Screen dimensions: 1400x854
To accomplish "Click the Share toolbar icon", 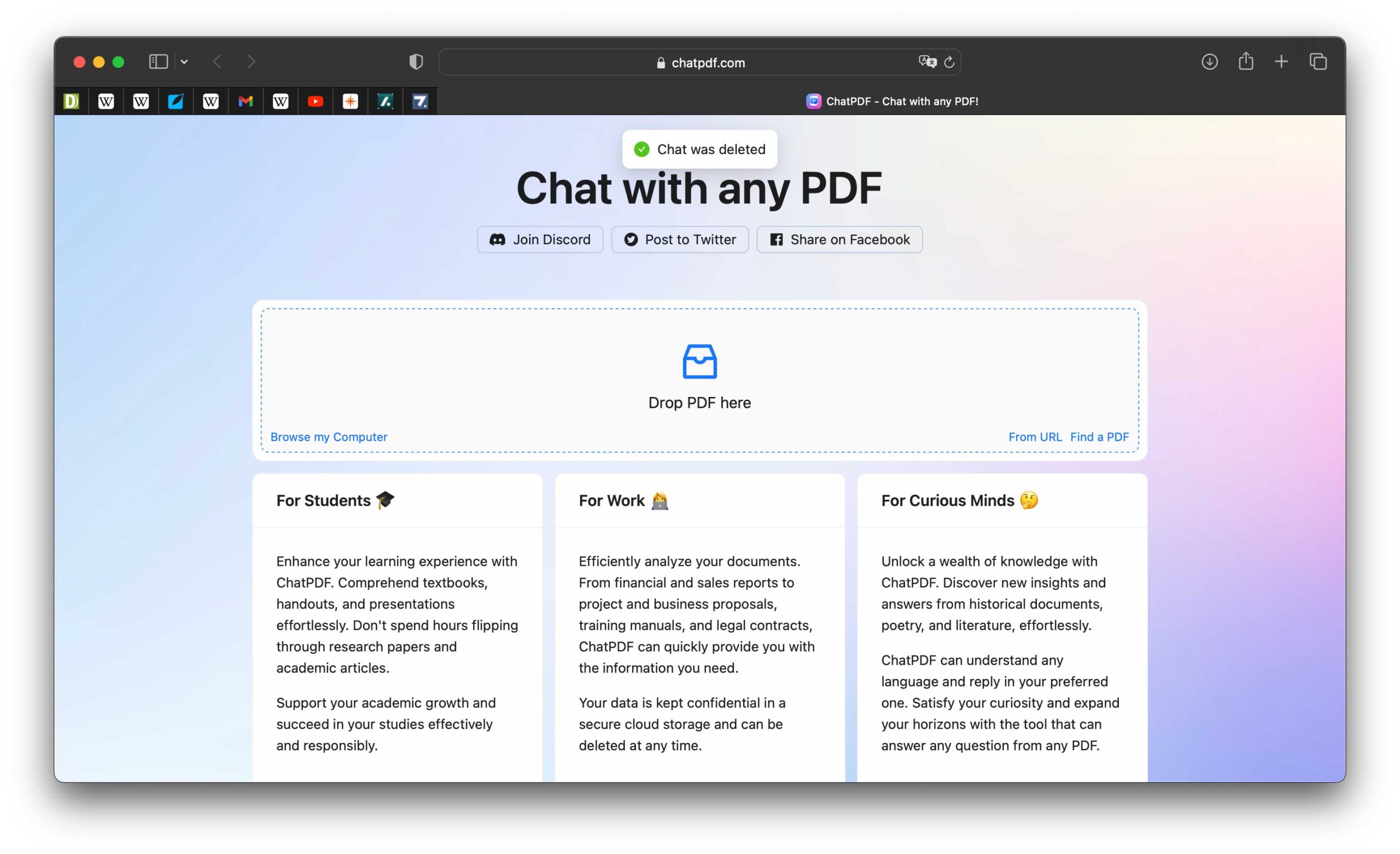I will (x=1245, y=61).
